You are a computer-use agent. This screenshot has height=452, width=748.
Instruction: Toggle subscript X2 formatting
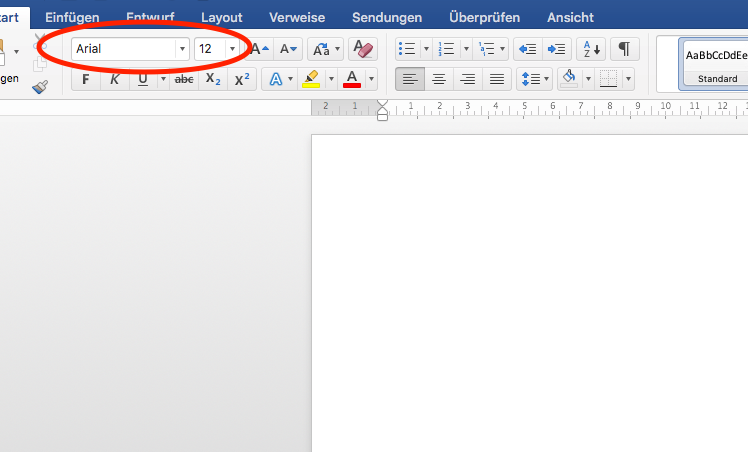click(213, 79)
